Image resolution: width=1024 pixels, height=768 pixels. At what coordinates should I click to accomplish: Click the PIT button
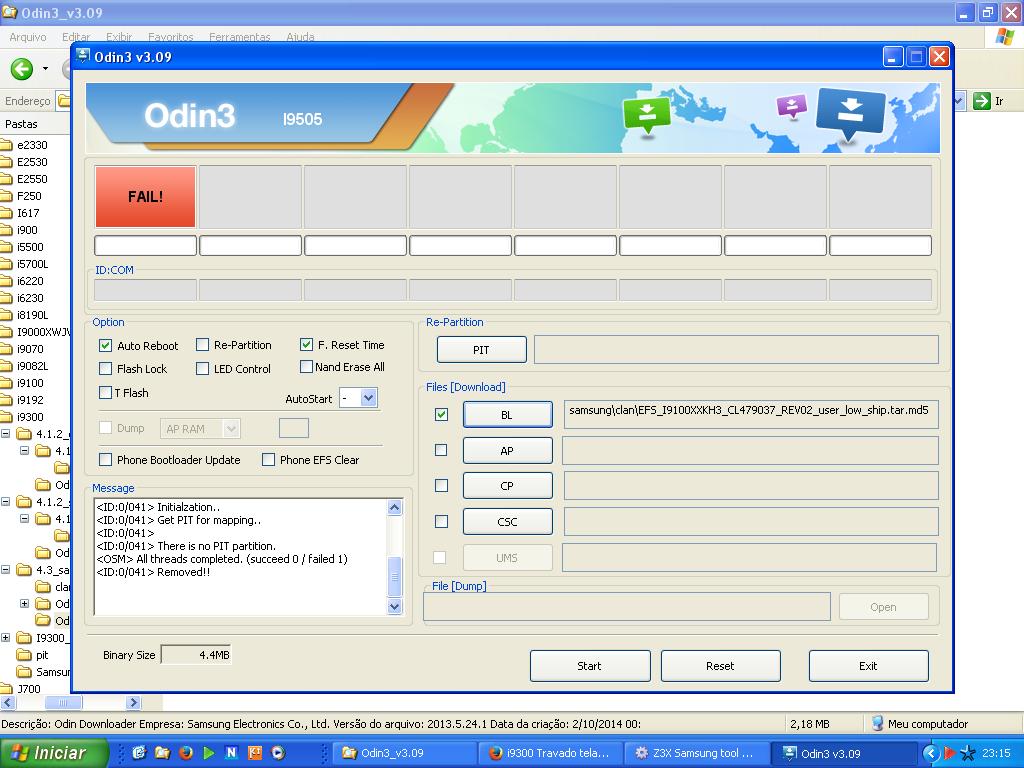(481, 349)
